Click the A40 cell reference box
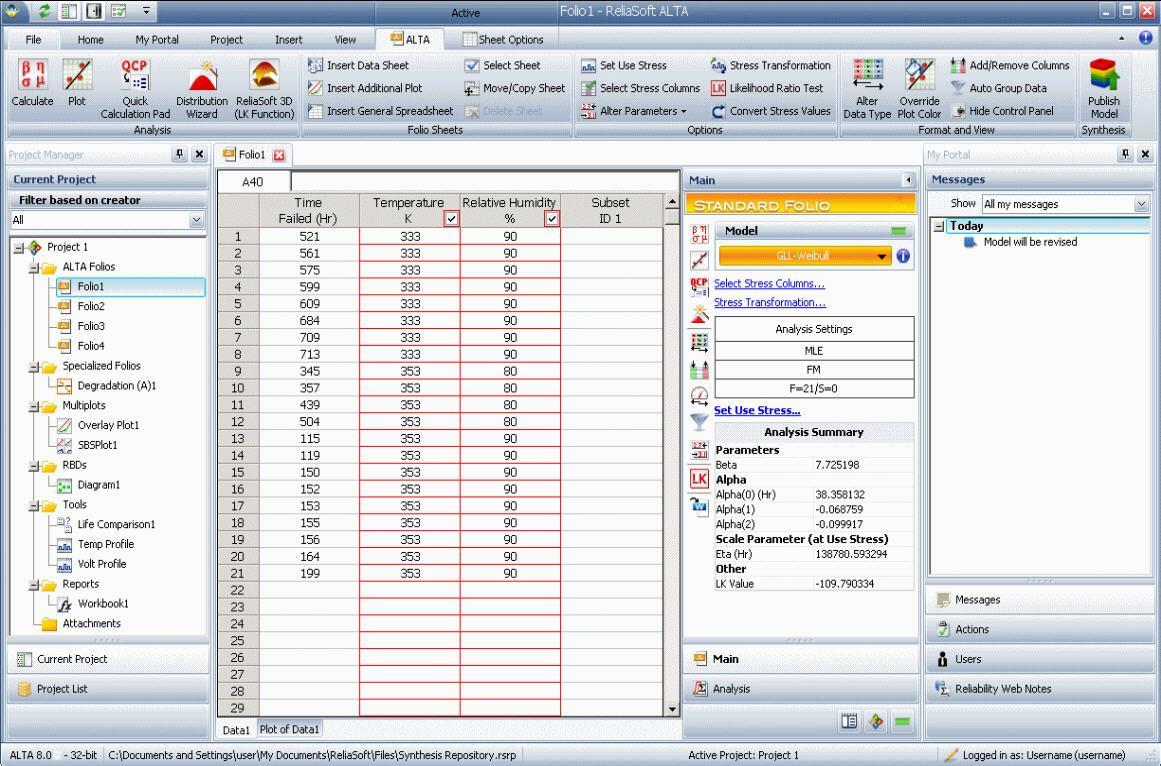The image size is (1161, 766). coord(253,182)
